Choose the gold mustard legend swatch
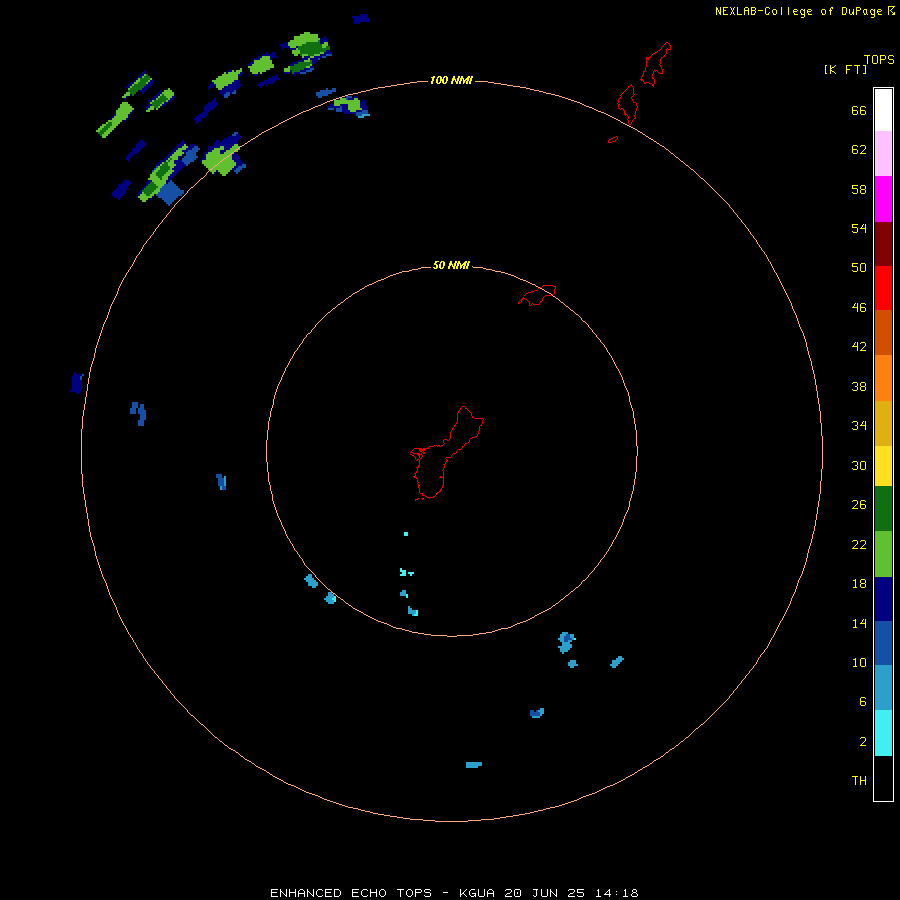Screen dimensions: 900x900 click(883, 424)
